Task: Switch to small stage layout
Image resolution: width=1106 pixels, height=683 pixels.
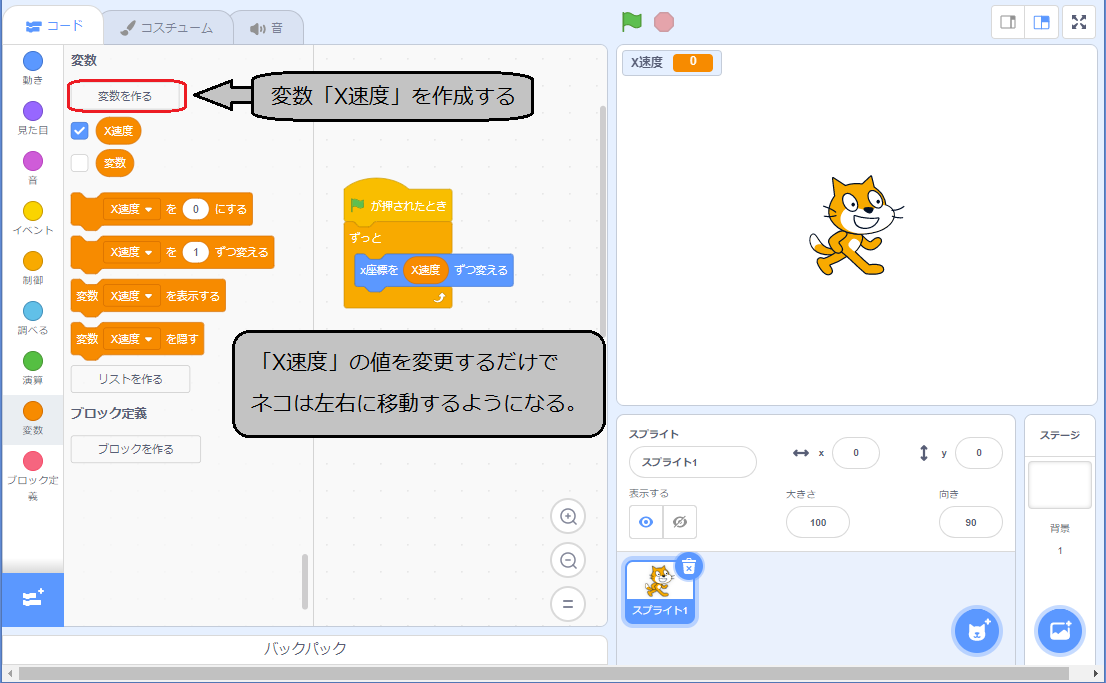Action: (1008, 23)
